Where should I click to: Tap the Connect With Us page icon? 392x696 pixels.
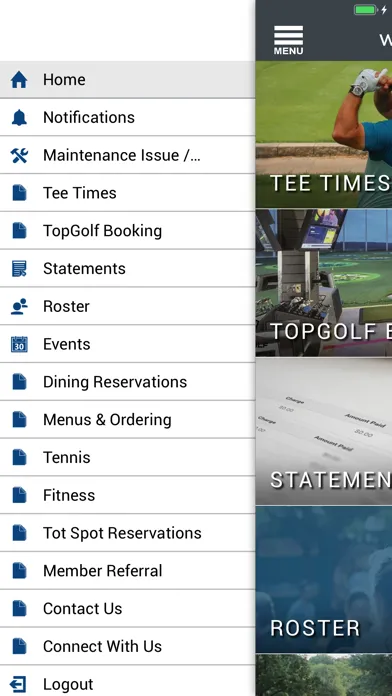tap(19, 646)
